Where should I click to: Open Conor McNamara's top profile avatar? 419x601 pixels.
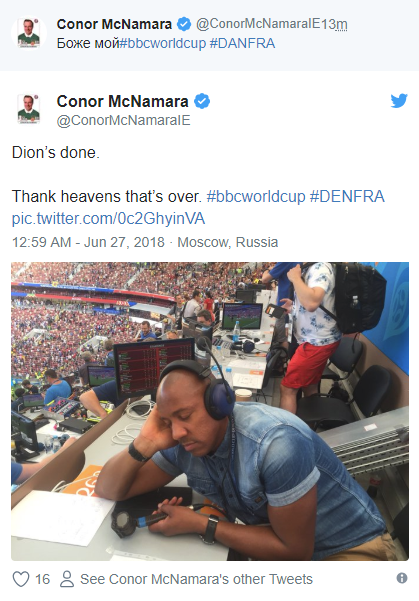(29, 33)
